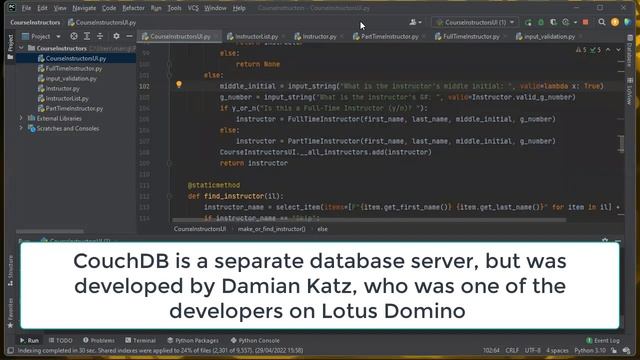This screenshot has height=360, width=640.
Task: Click the editor horizontal scrollbar
Action: [369, 220]
